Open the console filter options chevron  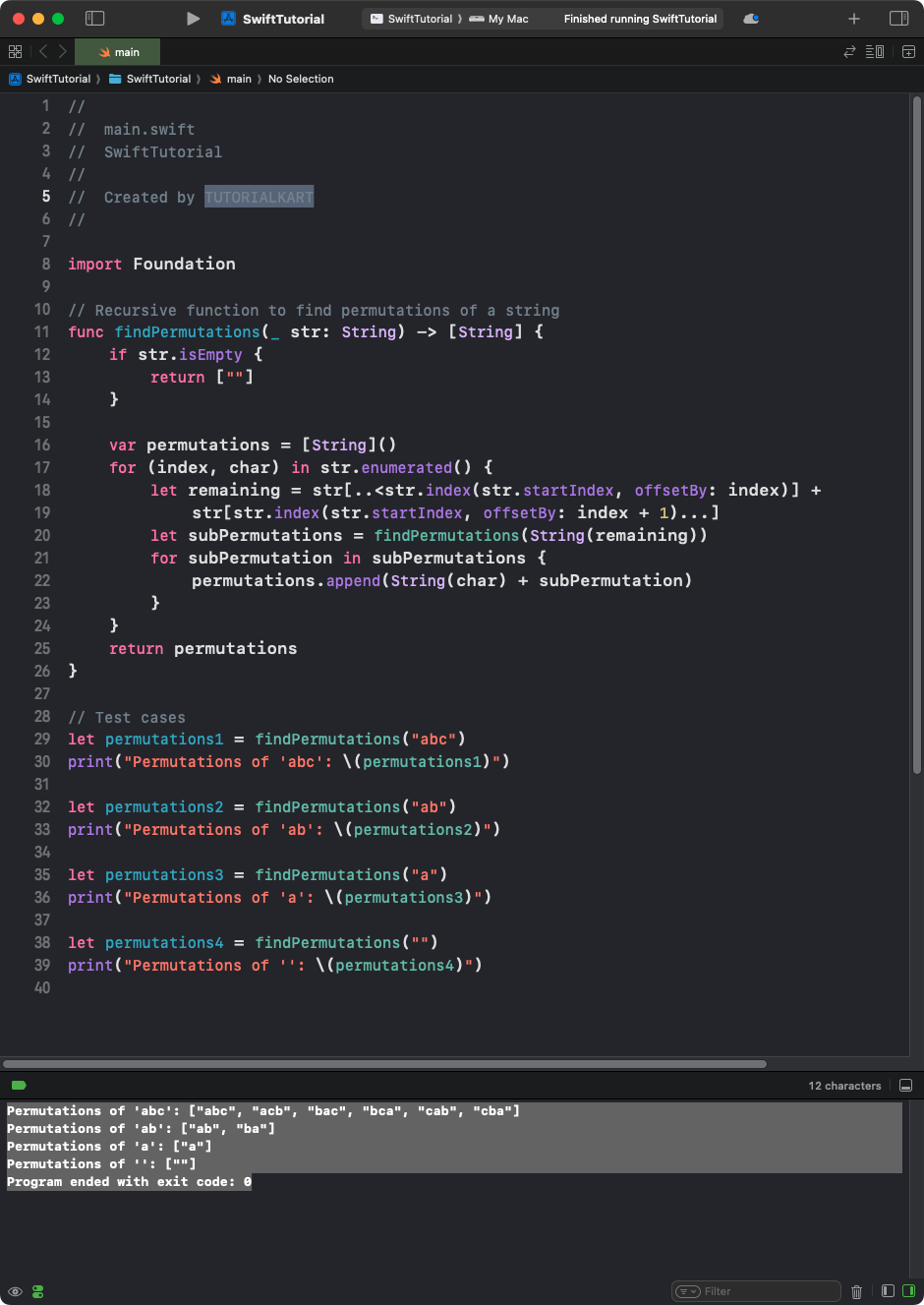pos(689,1290)
